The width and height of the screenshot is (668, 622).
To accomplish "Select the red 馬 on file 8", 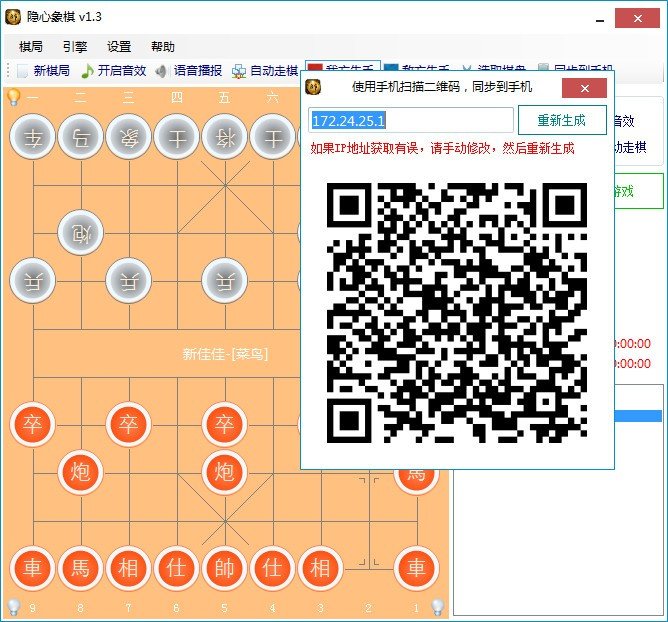I will 81,568.
